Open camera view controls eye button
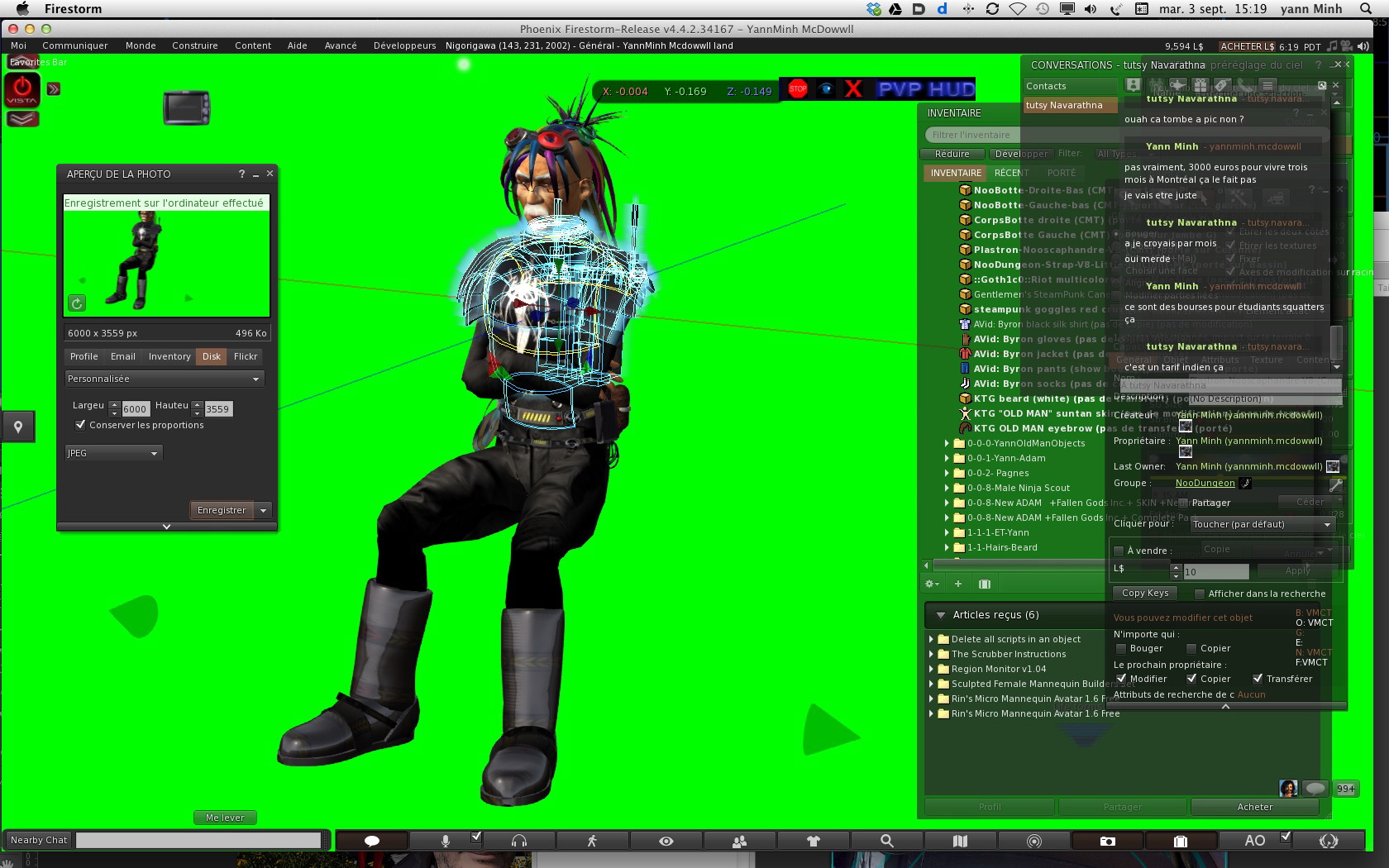1389x868 pixels. [666, 841]
